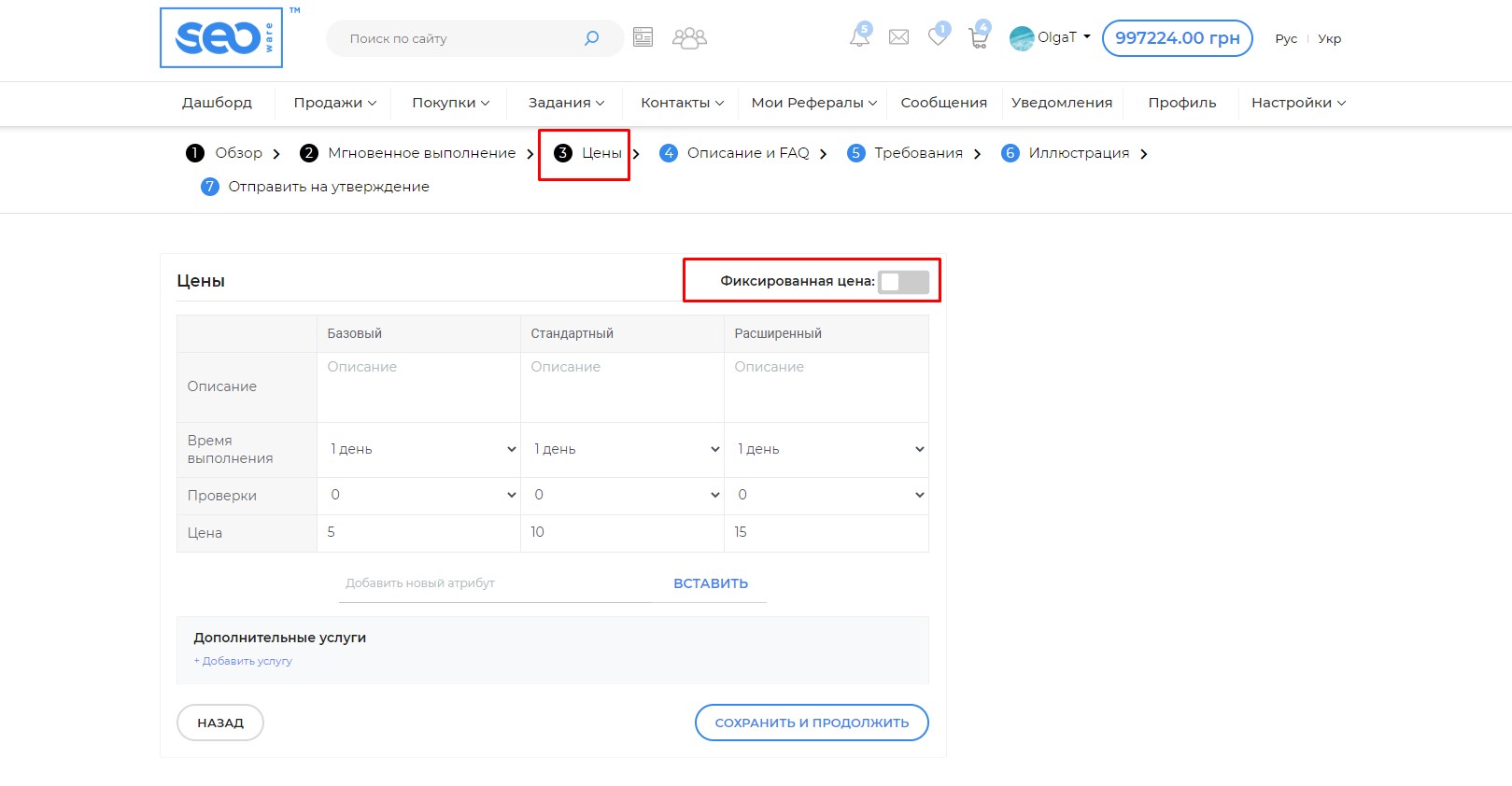This screenshot has width=1512, height=786.
Task: Open the Настройки menu
Action: (x=1297, y=103)
